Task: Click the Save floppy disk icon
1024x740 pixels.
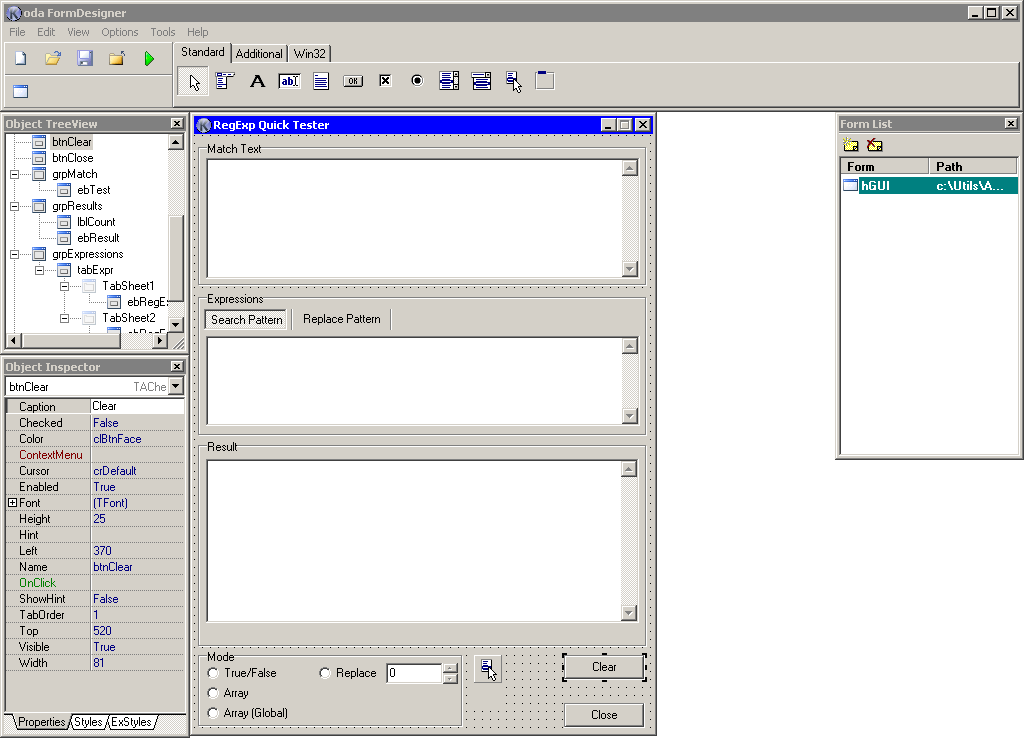Action: [85, 59]
